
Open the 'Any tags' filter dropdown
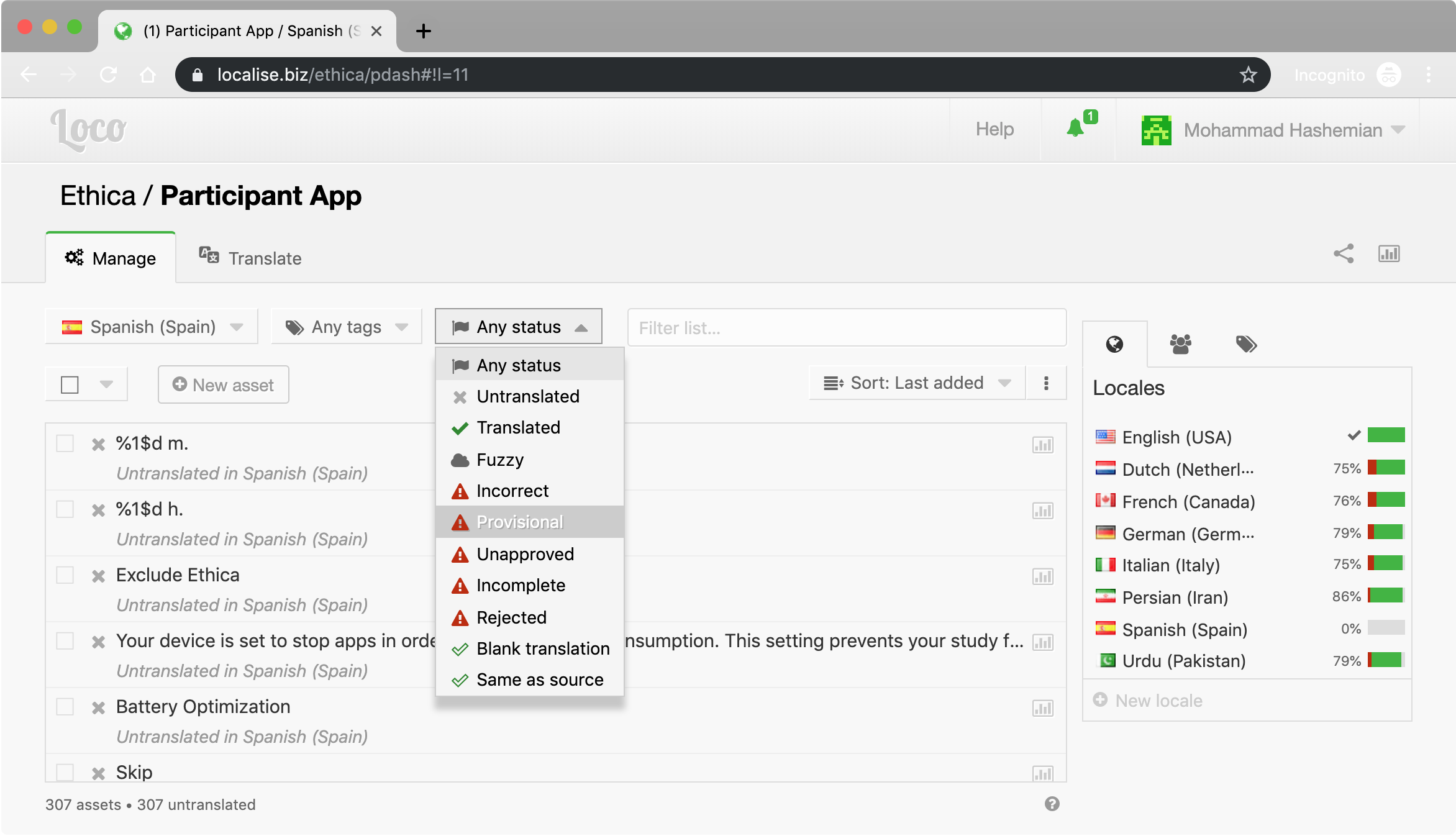coord(346,327)
